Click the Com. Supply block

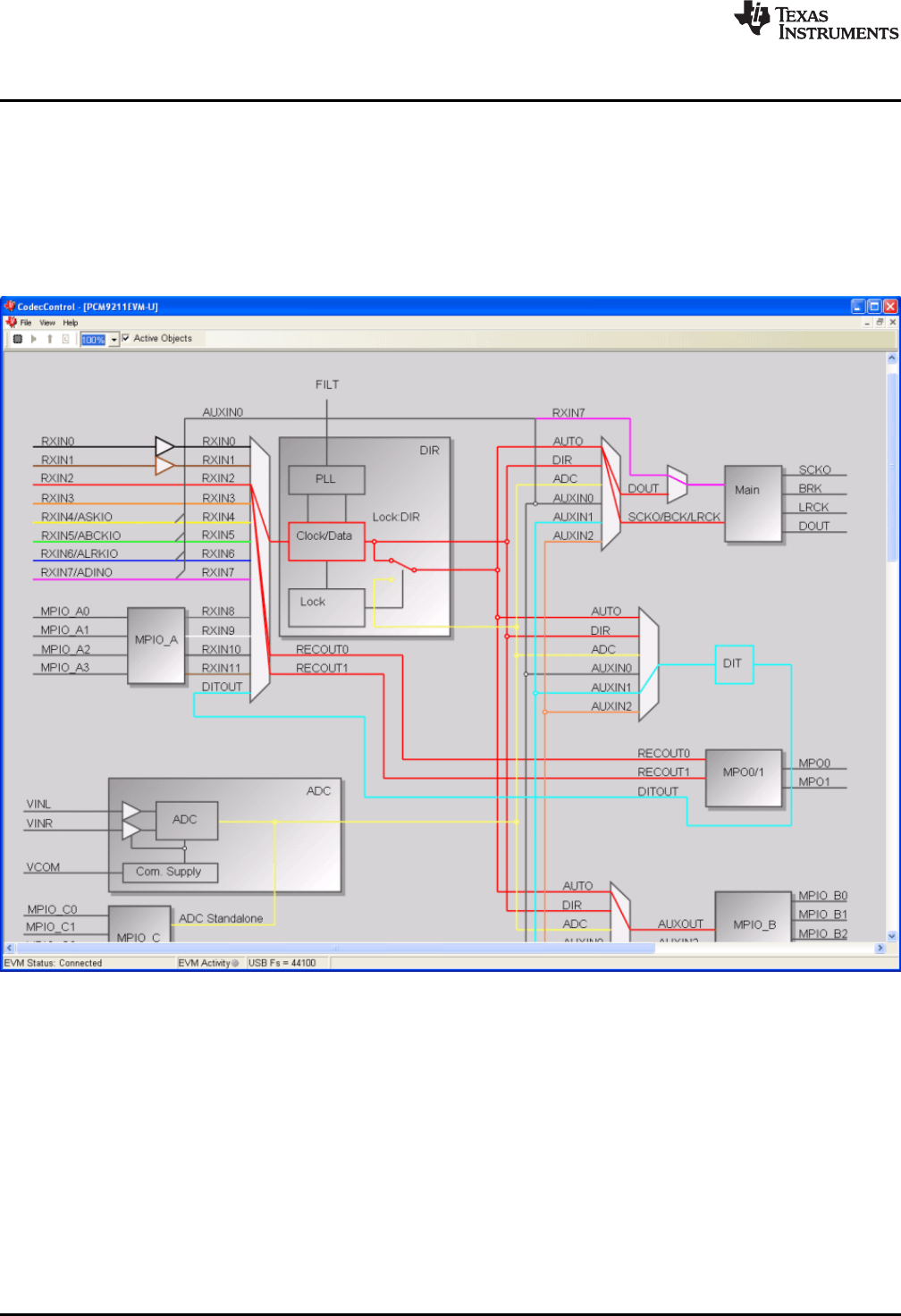point(170,872)
